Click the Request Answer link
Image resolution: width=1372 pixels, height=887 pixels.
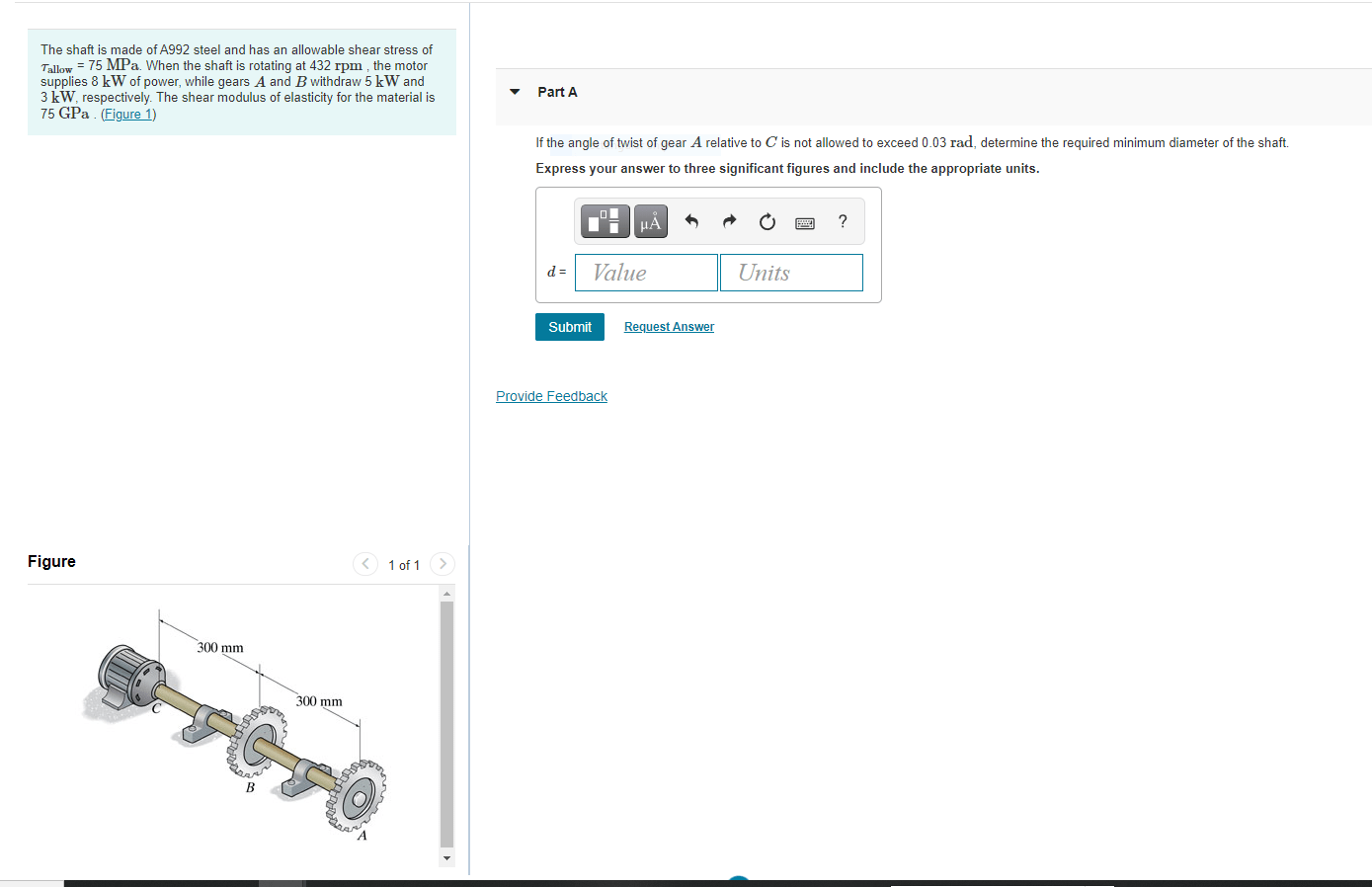669,326
